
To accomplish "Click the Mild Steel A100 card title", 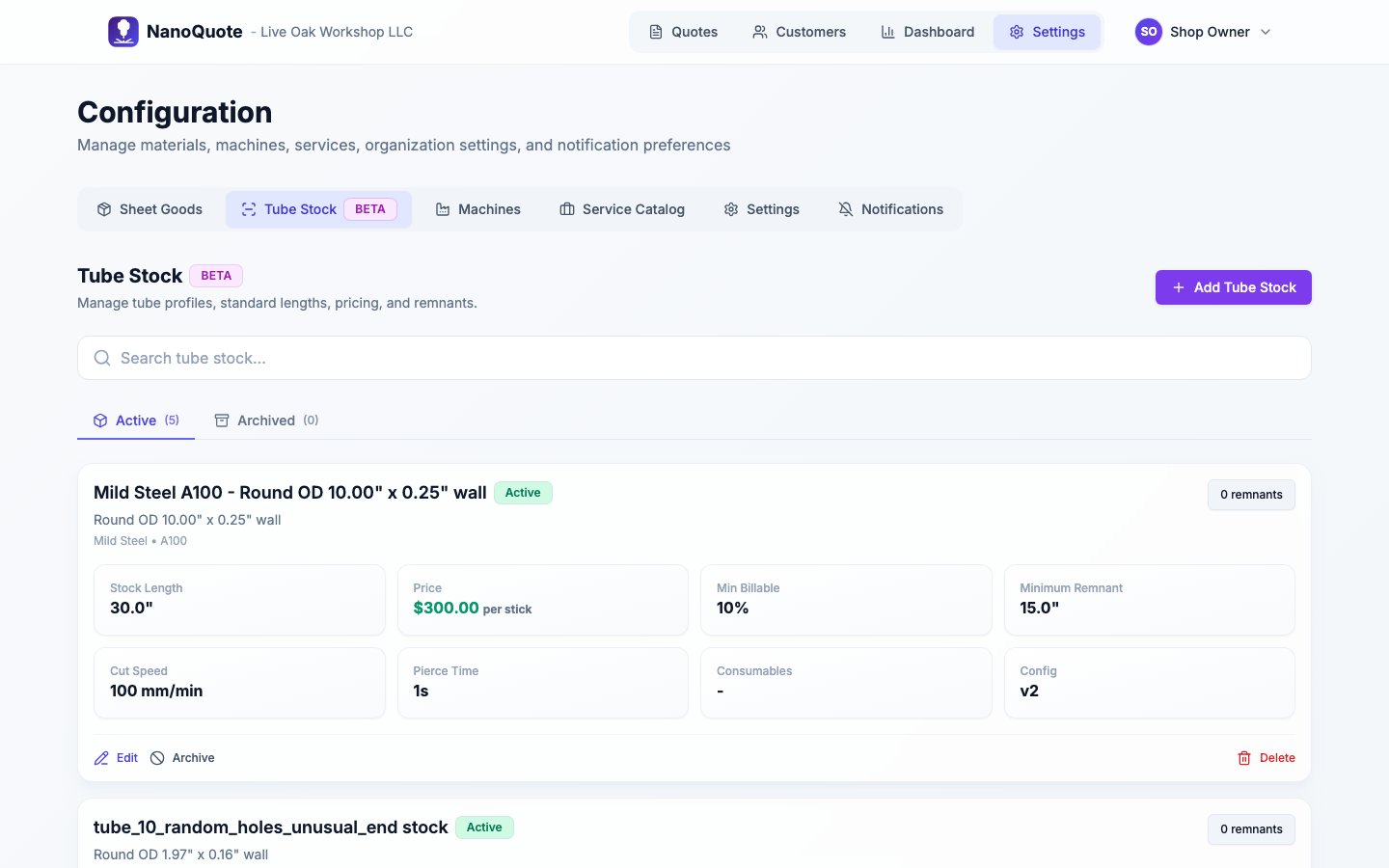I will [290, 493].
